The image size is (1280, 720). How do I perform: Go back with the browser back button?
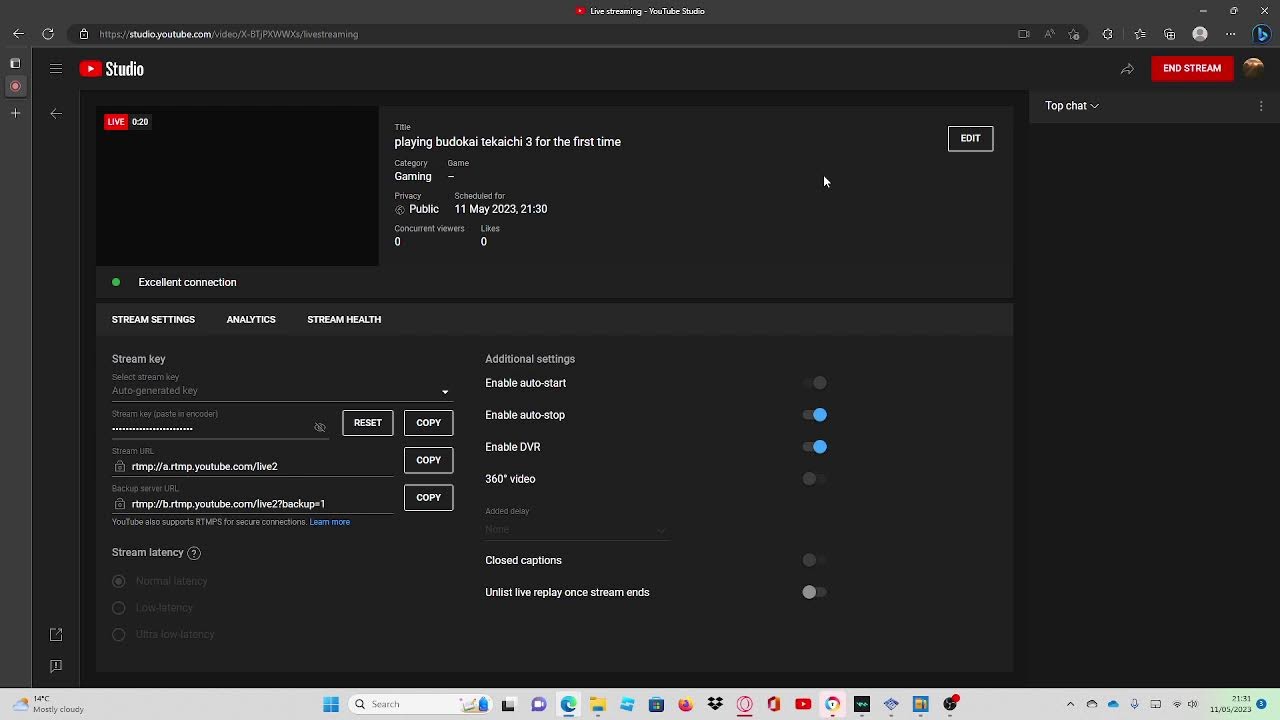click(x=18, y=34)
